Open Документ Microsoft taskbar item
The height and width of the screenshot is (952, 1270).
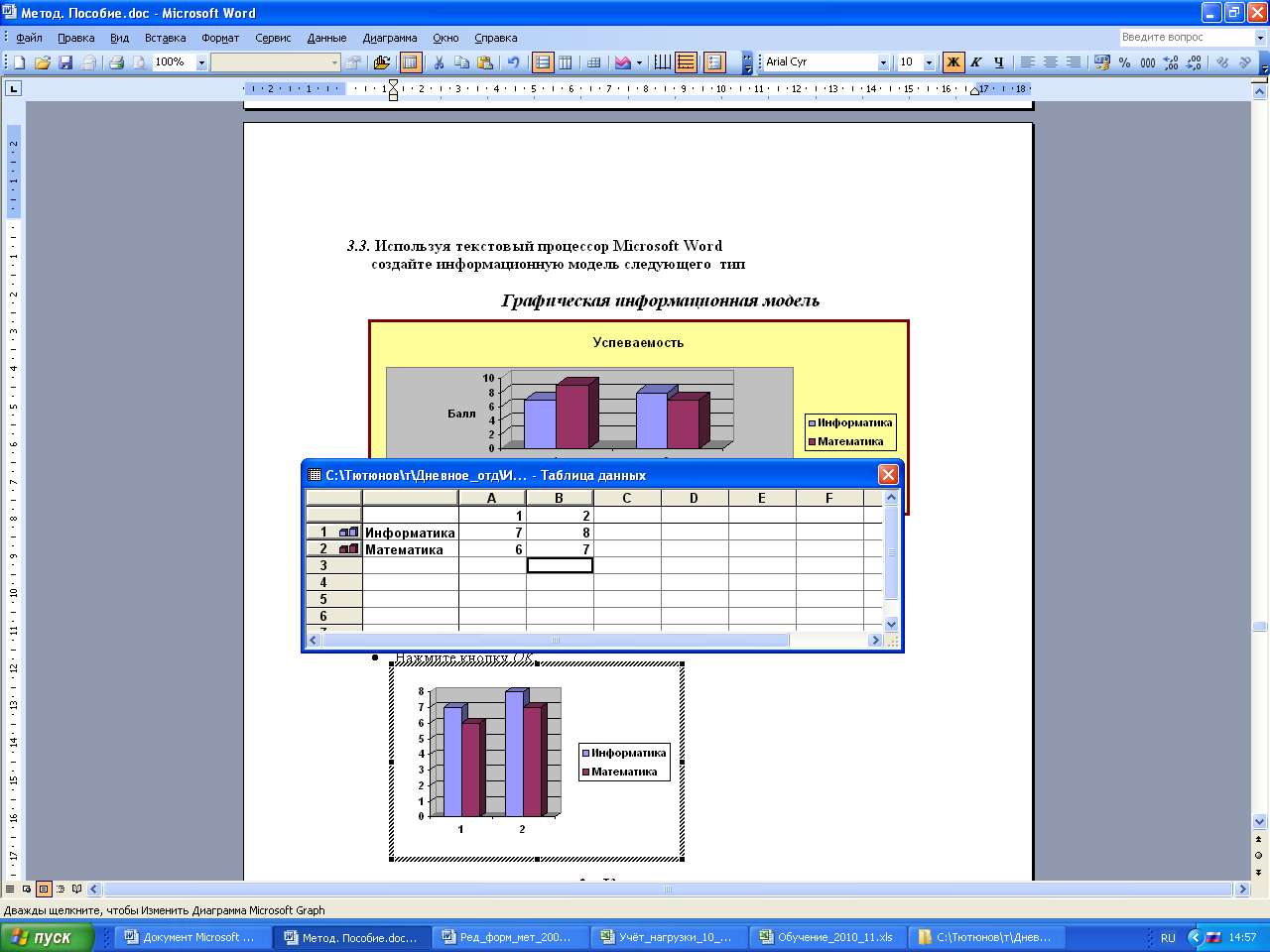[x=193, y=937]
